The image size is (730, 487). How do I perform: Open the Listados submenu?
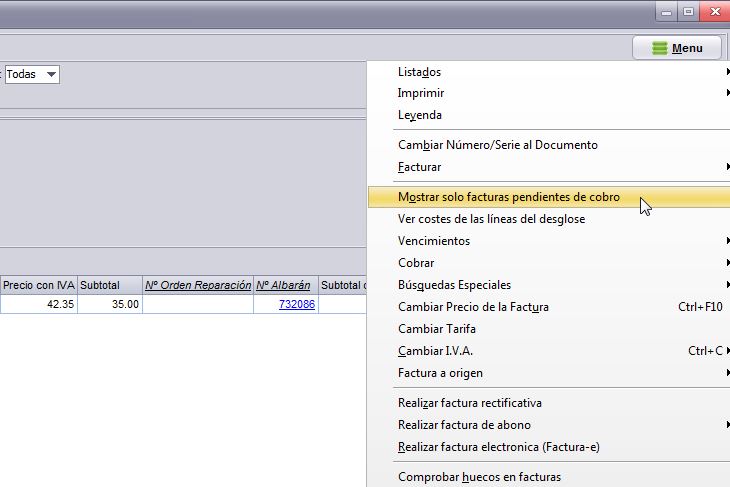click(549, 72)
